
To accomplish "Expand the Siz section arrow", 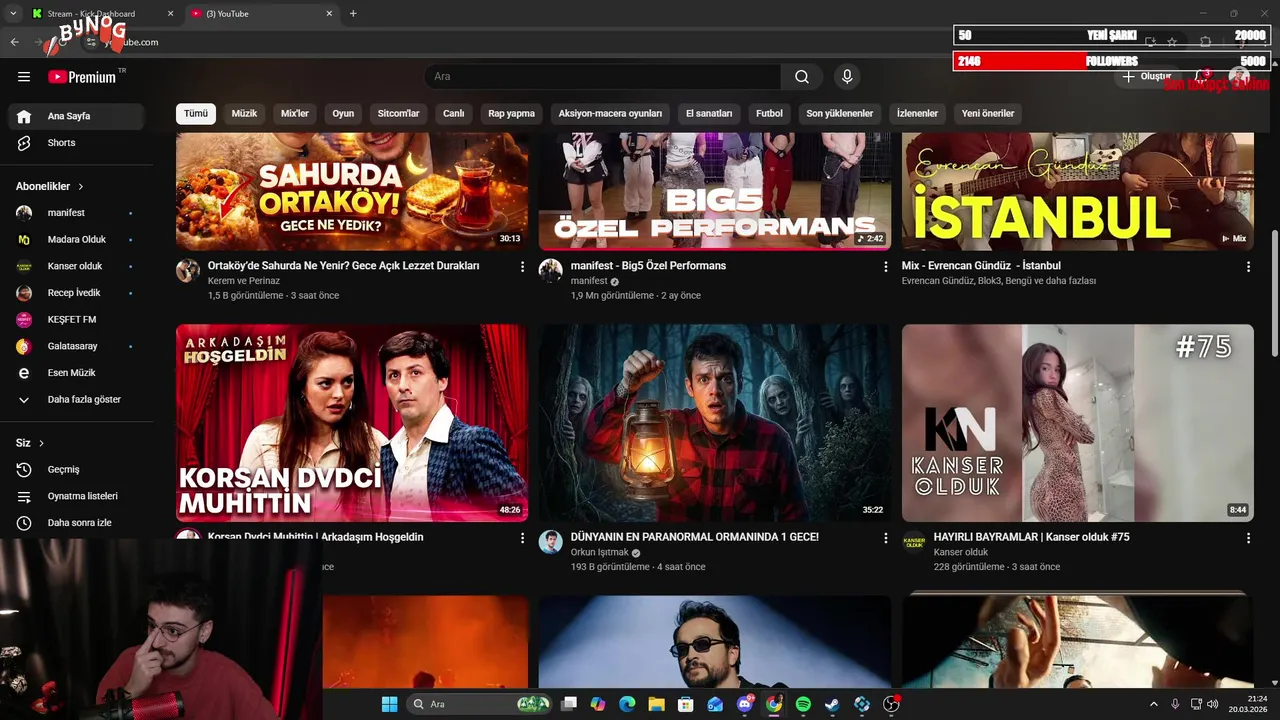I will coord(41,443).
